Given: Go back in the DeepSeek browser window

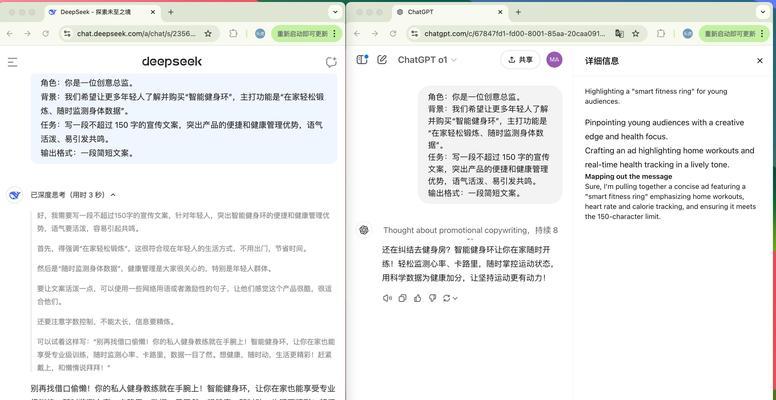Looking at the screenshot, I should click(x=10, y=34).
